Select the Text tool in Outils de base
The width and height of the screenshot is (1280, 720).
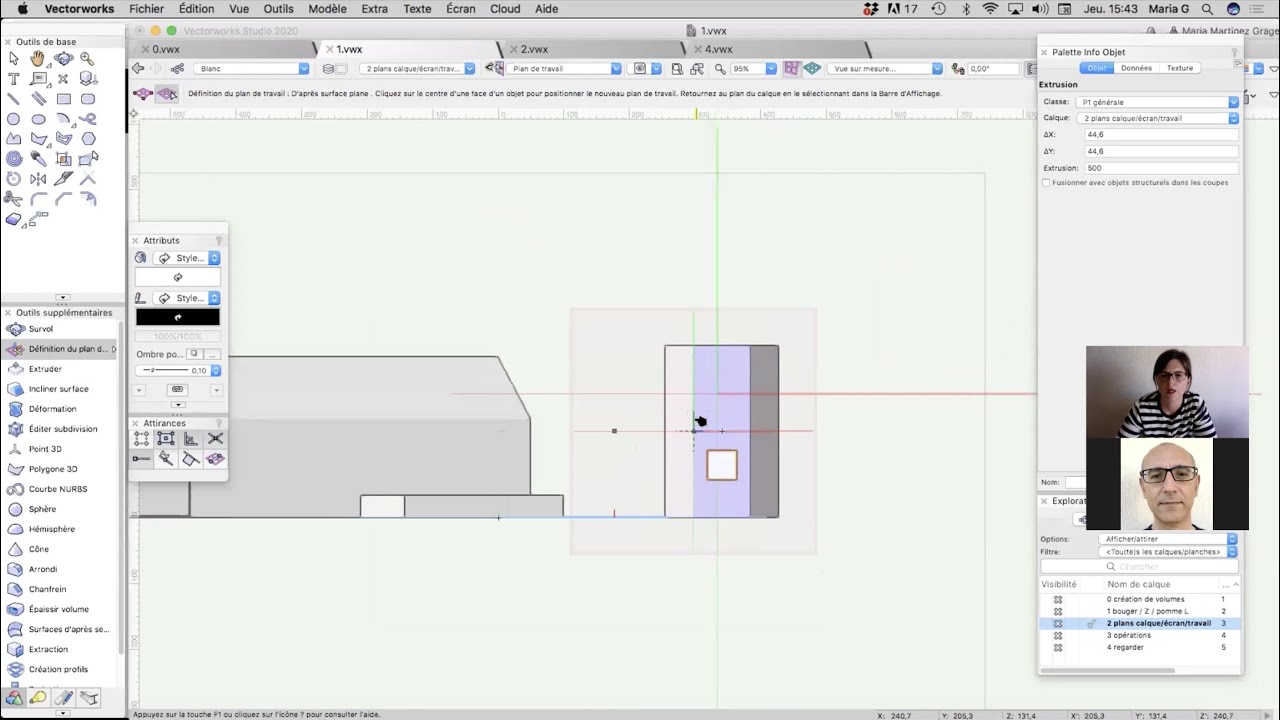(13, 79)
